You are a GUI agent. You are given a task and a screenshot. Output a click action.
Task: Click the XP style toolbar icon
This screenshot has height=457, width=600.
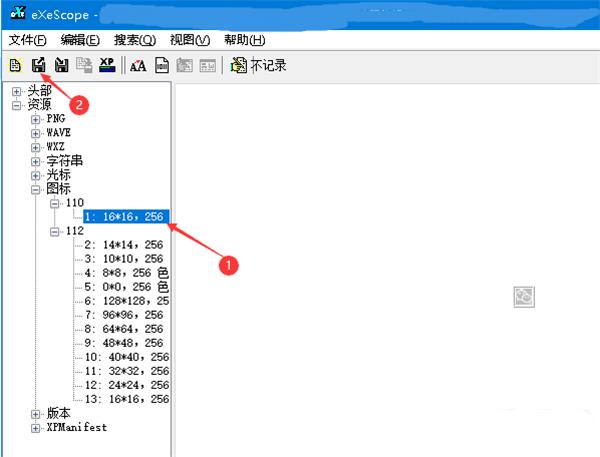[x=107, y=66]
